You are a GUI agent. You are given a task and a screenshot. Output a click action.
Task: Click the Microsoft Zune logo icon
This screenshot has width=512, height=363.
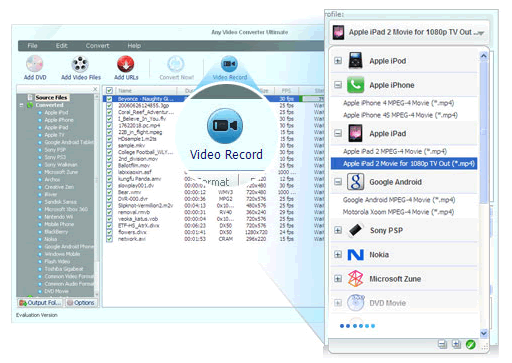355,279
